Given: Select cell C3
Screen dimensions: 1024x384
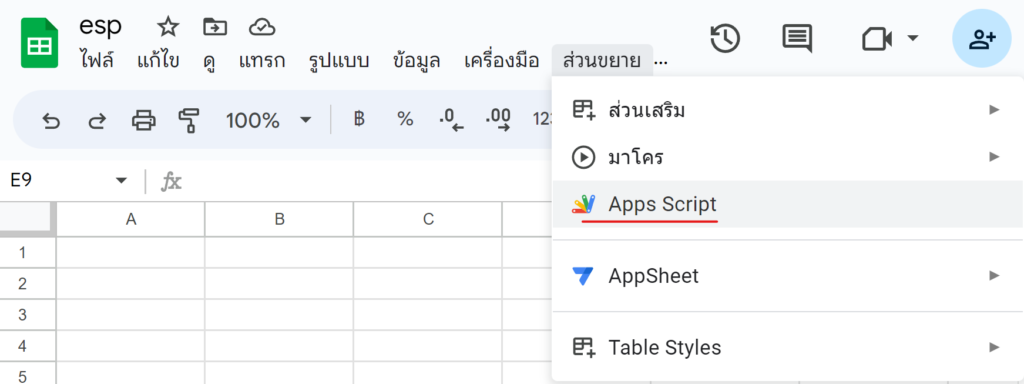Looking at the screenshot, I should pyautogui.click(x=428, y=315).
